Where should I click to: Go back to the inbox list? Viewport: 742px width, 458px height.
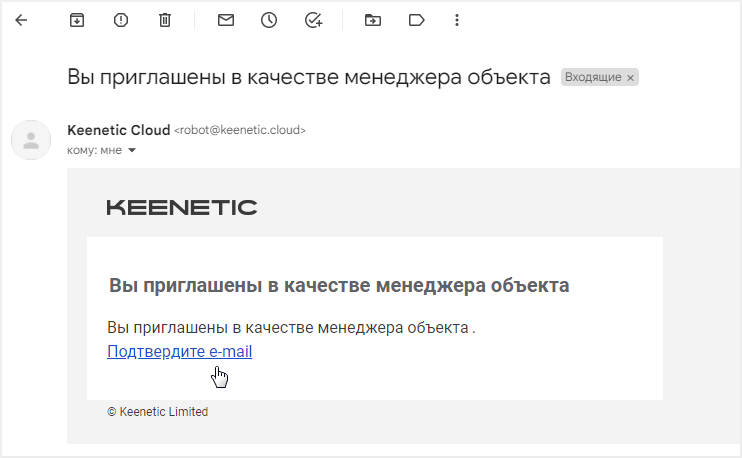[x=21, y=20]
